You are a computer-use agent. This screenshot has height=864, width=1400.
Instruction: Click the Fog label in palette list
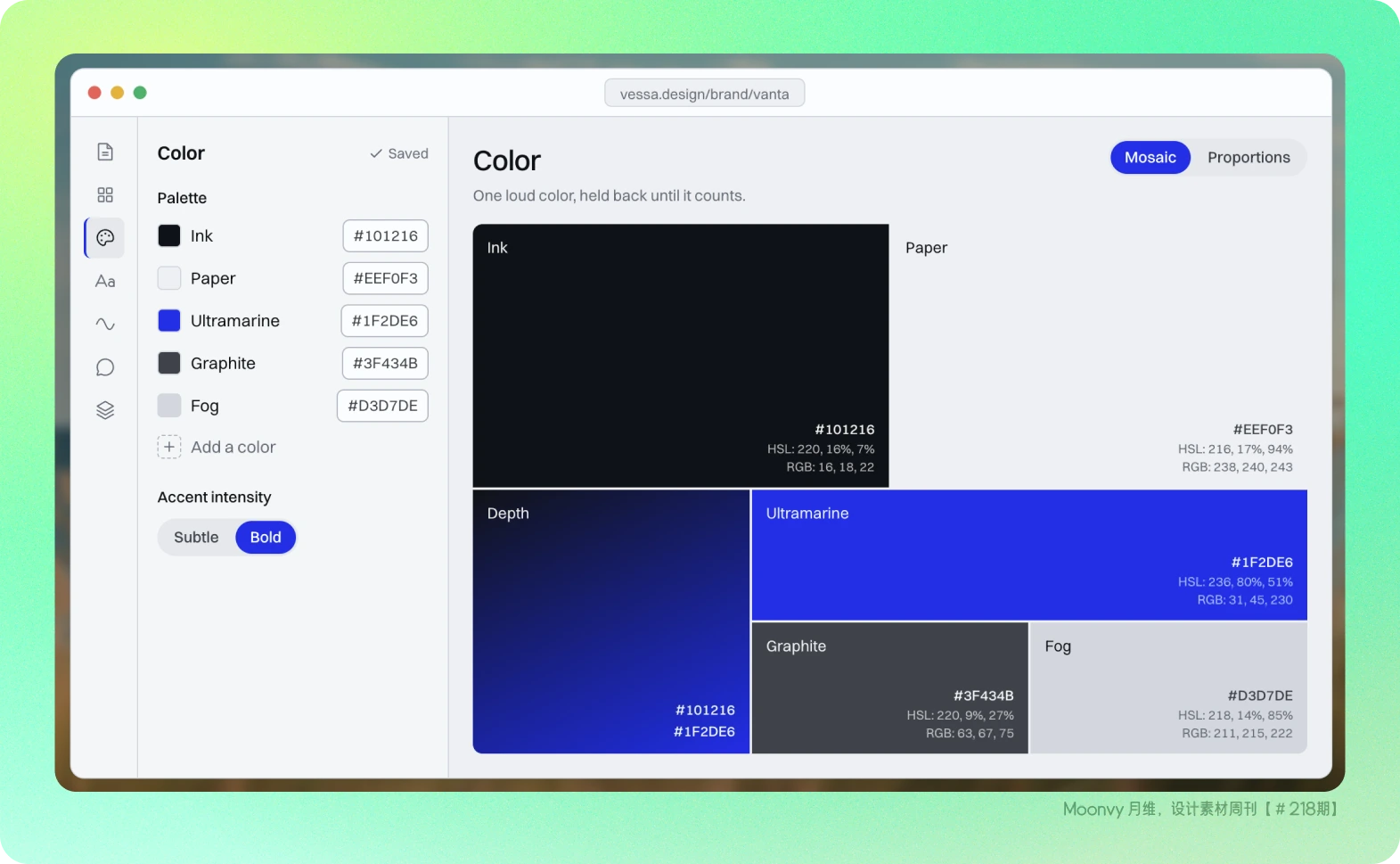tap(204, 406)
